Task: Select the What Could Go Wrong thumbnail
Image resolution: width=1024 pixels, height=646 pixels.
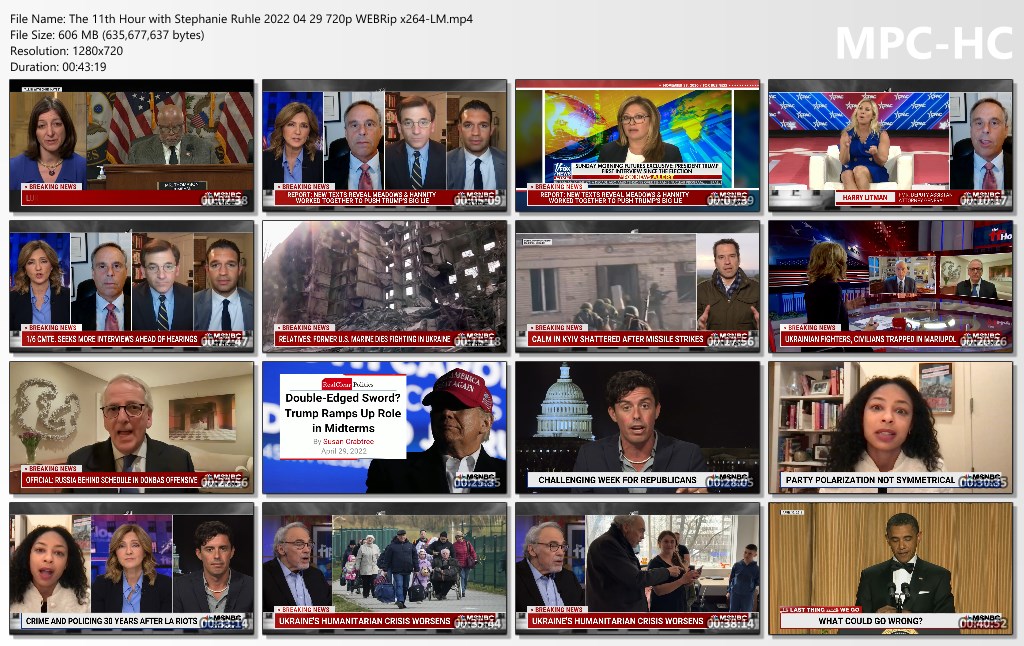Action: pos(890,568)
